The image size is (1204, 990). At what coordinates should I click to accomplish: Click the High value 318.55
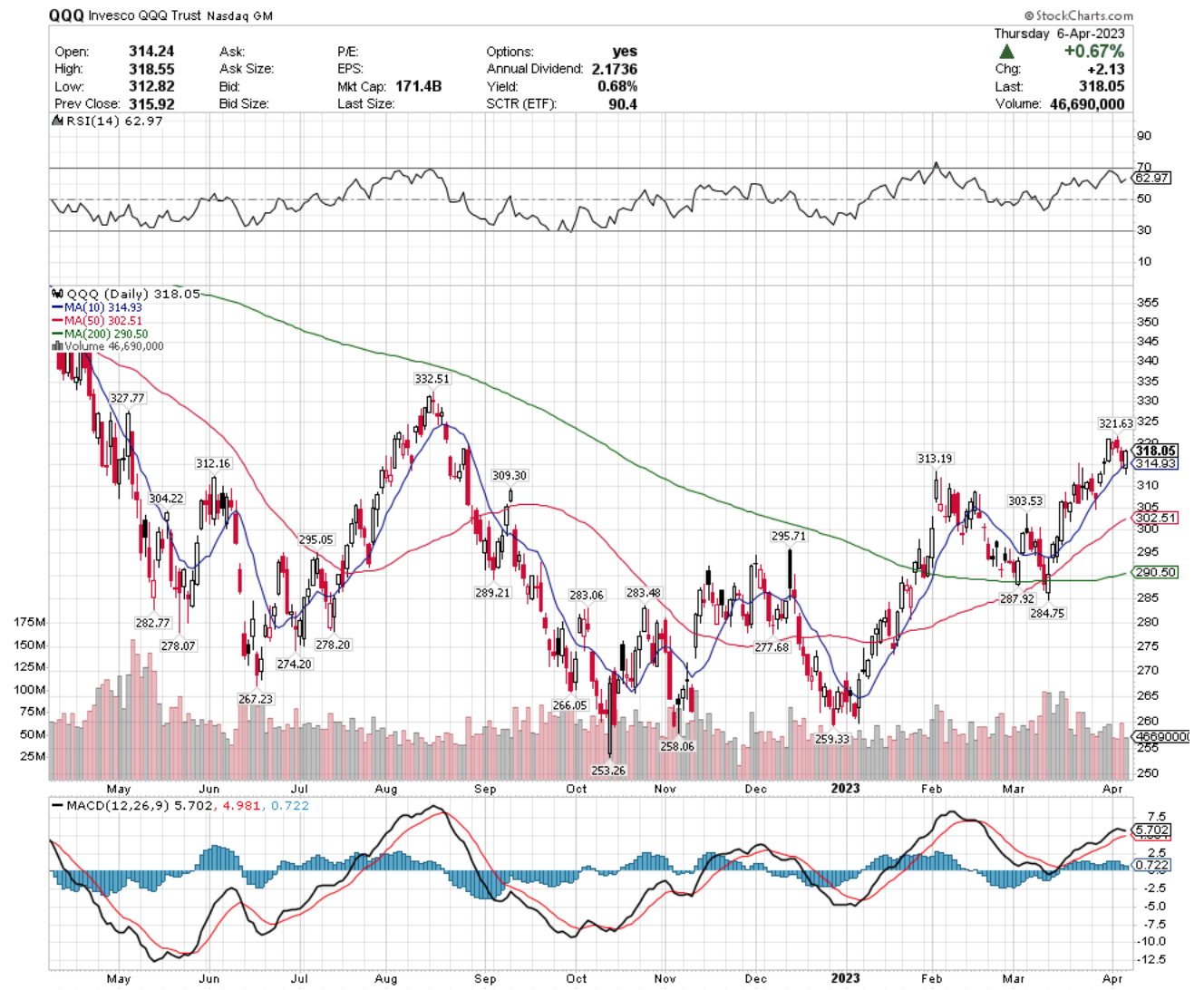151,69
